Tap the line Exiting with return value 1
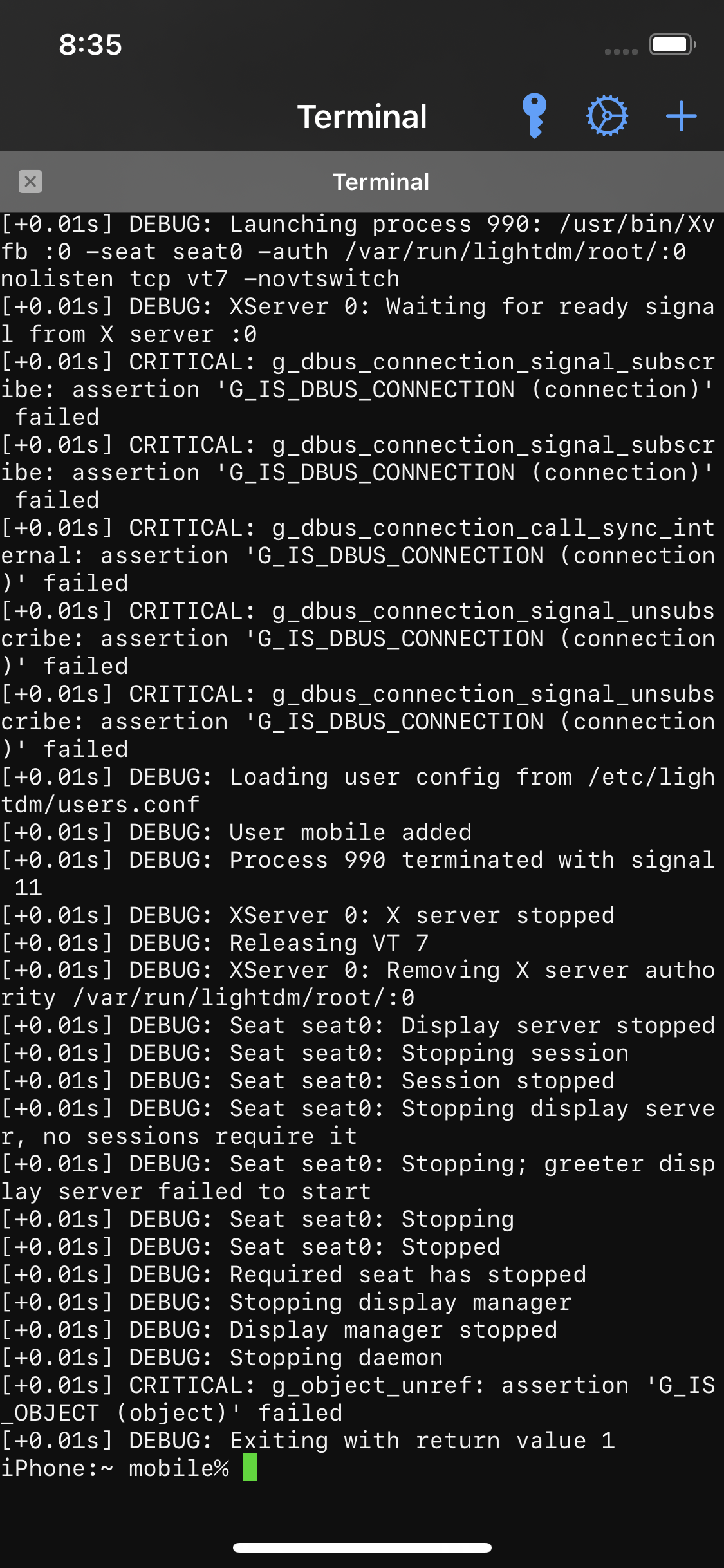 point(309,1441)
